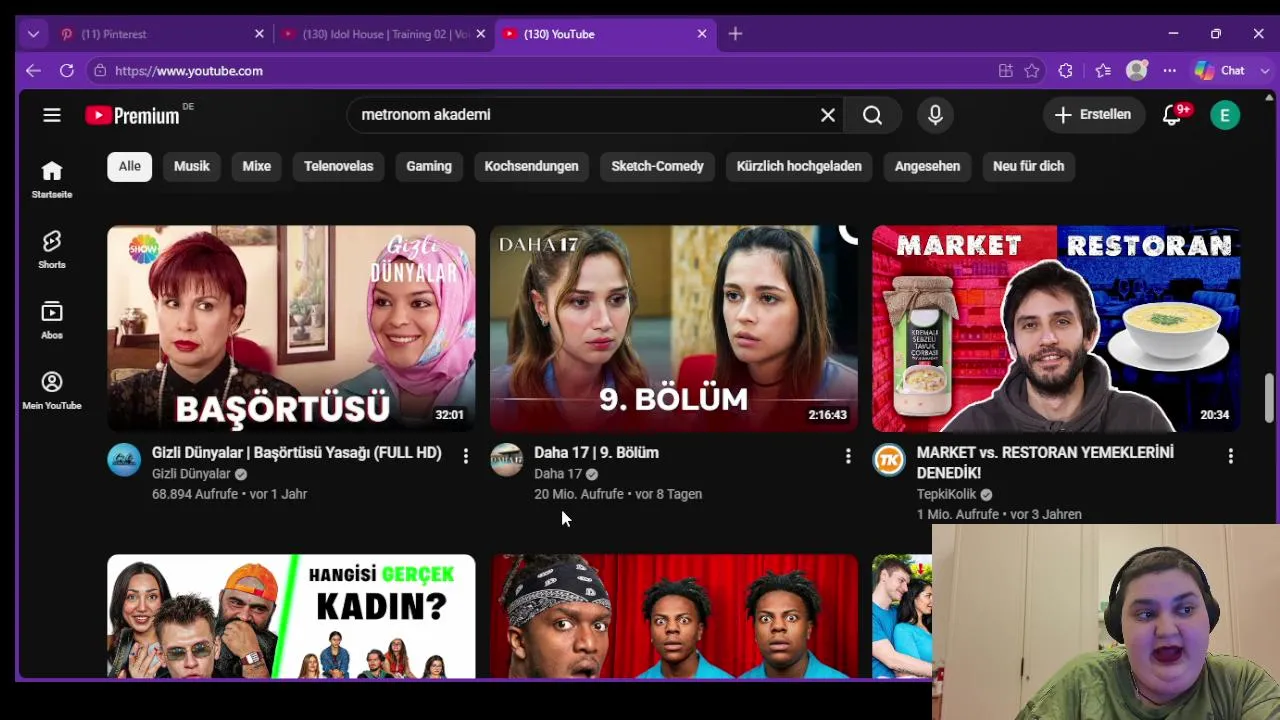
Task: Open Abos subscriptions in the sidebar
Action: (52, 320)
